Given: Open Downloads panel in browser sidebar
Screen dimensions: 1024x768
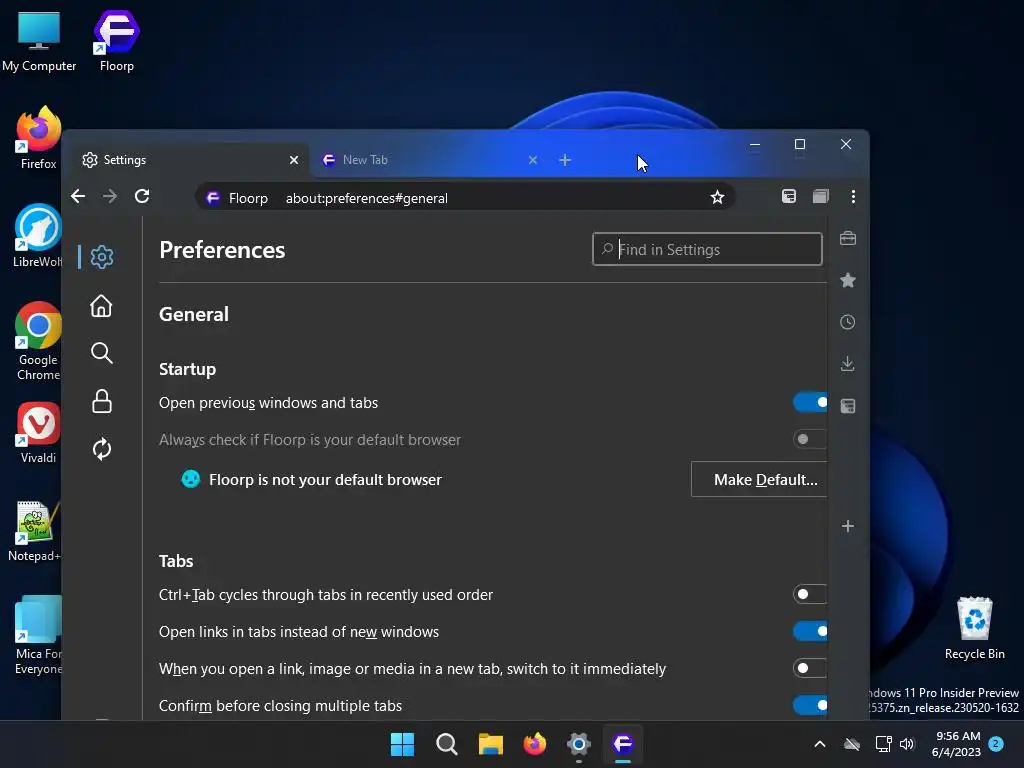Looking at the screenshot, I should click(848, 364).
